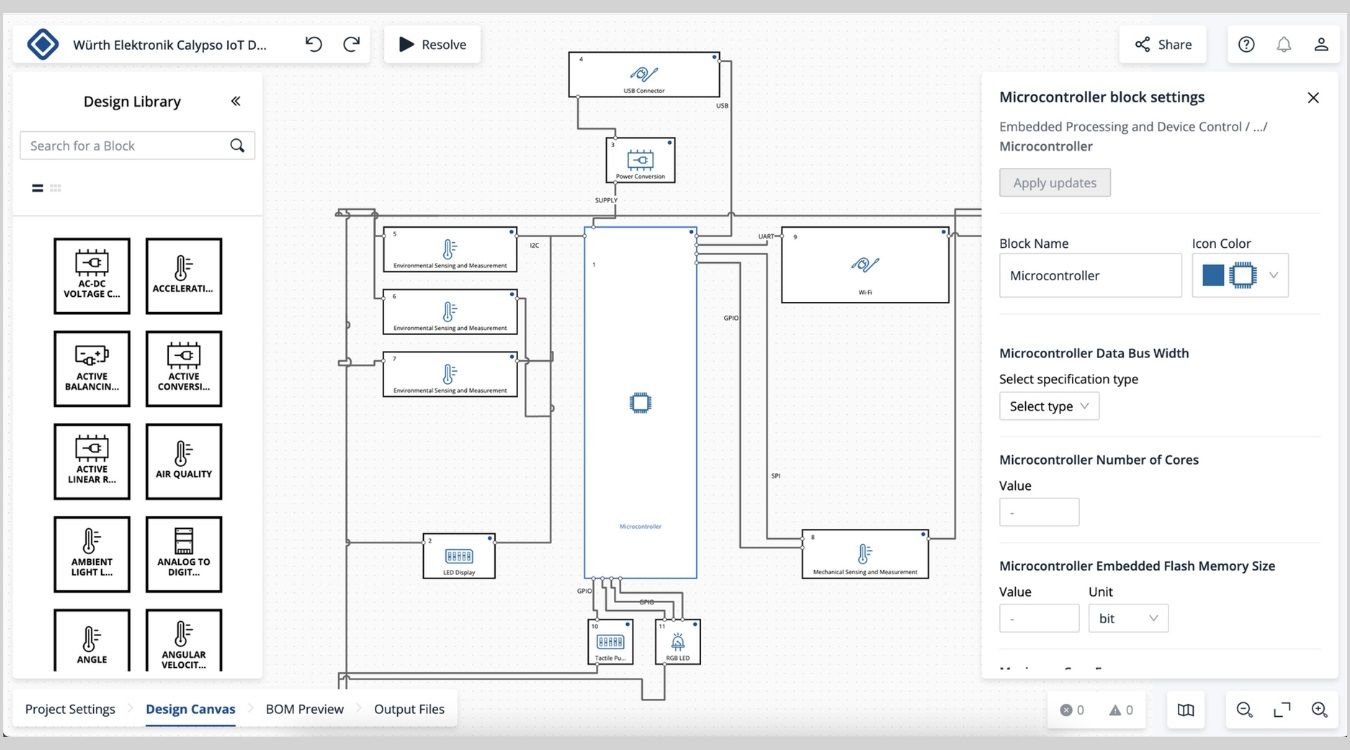Open notifications bell icon

click(1284, 45)
